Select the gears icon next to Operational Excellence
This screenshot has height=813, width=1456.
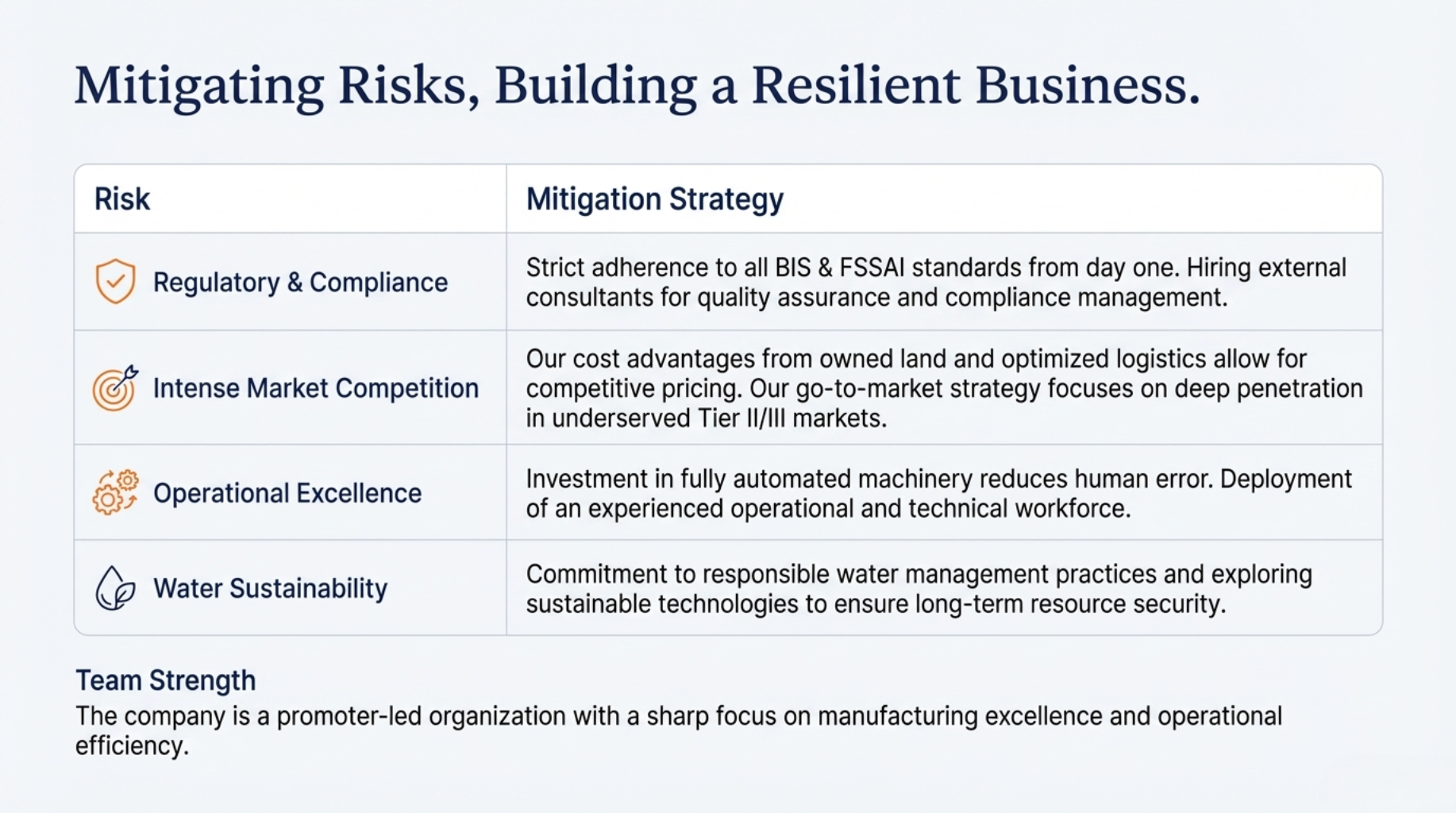[115, 492]
